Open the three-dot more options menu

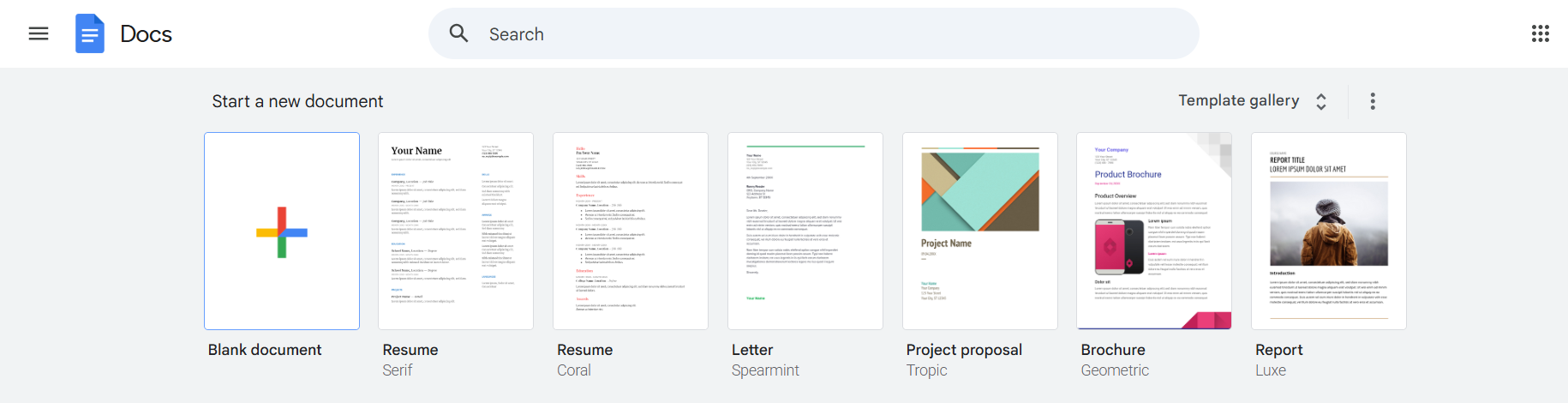pos(1373,101)
